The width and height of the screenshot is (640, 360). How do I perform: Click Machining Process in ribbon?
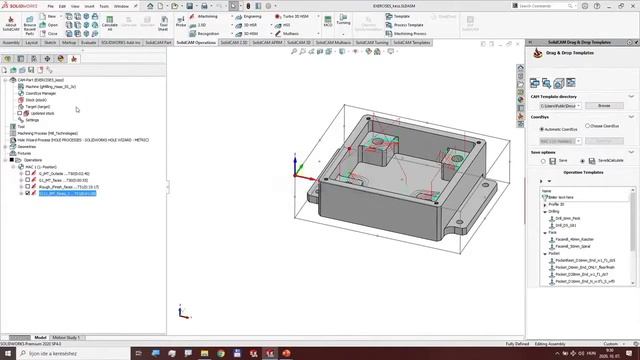[406, 33]
